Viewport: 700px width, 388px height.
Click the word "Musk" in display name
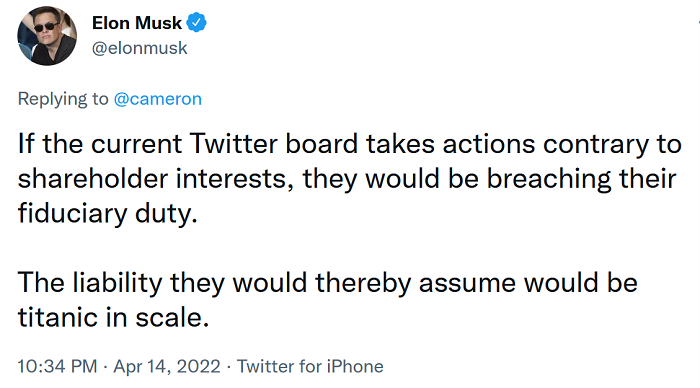point(159,23)
